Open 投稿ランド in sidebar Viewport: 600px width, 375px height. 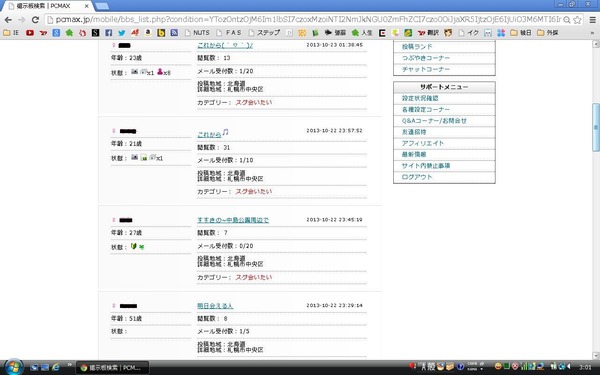[417, 47]
